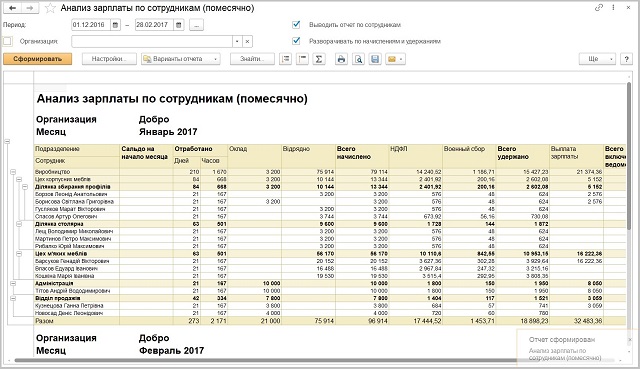Open the three-dot more options menu
Screen dimensions: 640x369
tap(613, 8)
